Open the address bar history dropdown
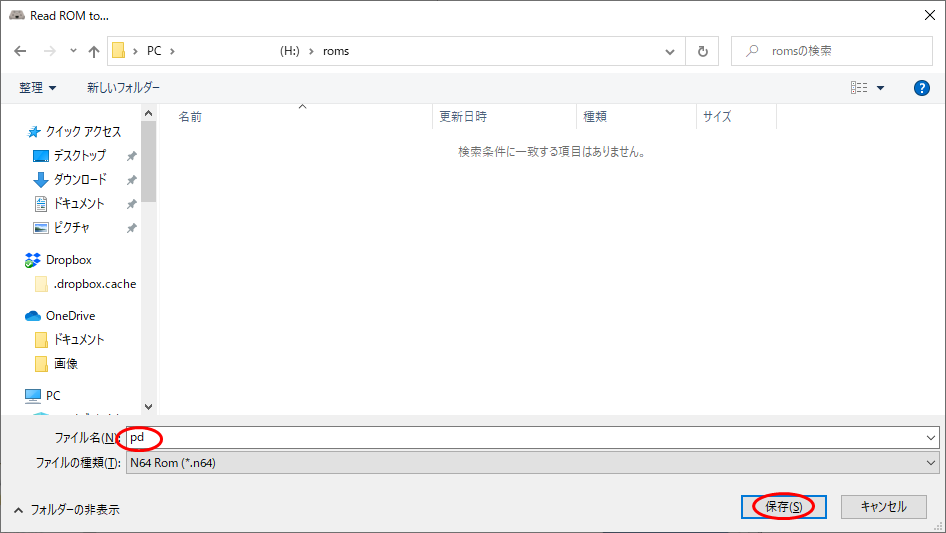The image size is (946, 533). (x=670, y=52)
